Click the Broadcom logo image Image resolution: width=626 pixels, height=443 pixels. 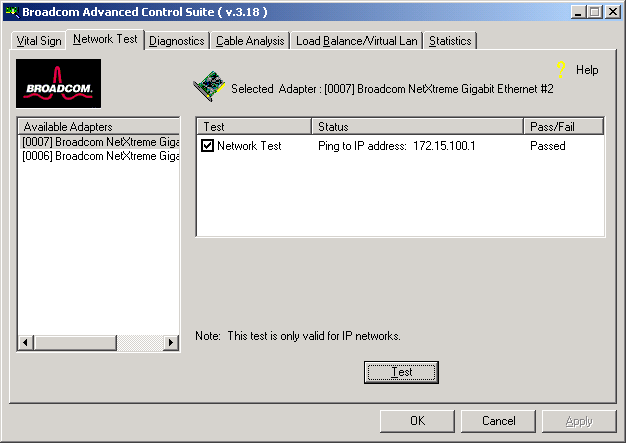tap(58, 83)
